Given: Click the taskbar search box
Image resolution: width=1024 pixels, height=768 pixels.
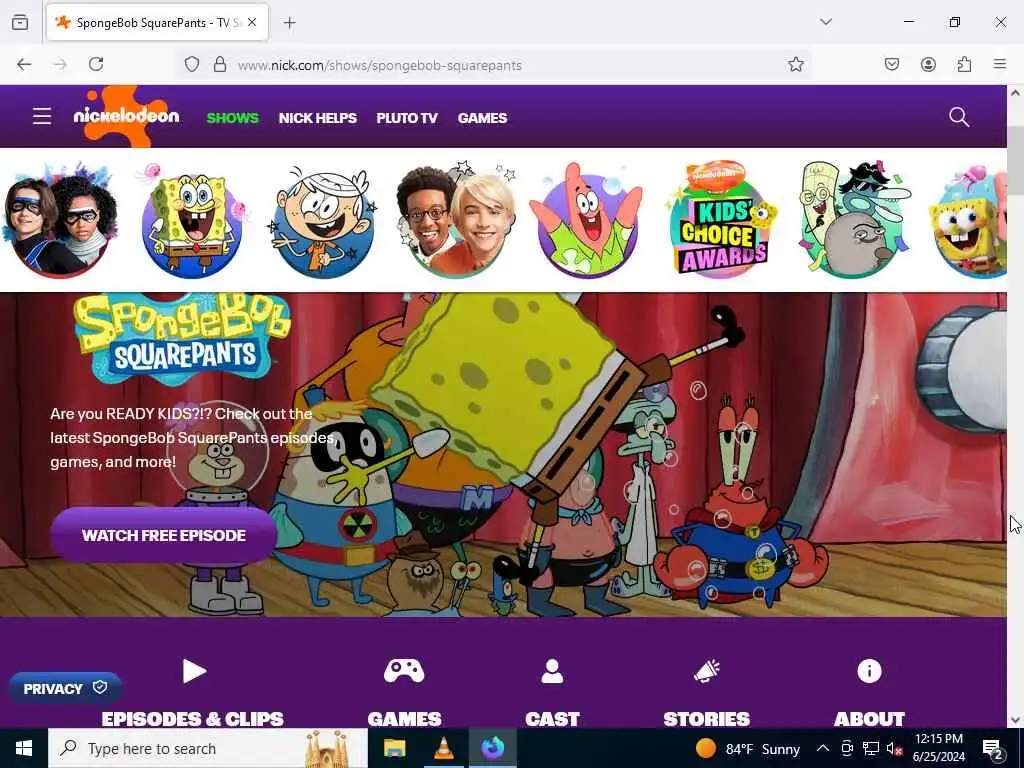Looking at the screenshot, I should pyautogui.click(x=208, y=748).
